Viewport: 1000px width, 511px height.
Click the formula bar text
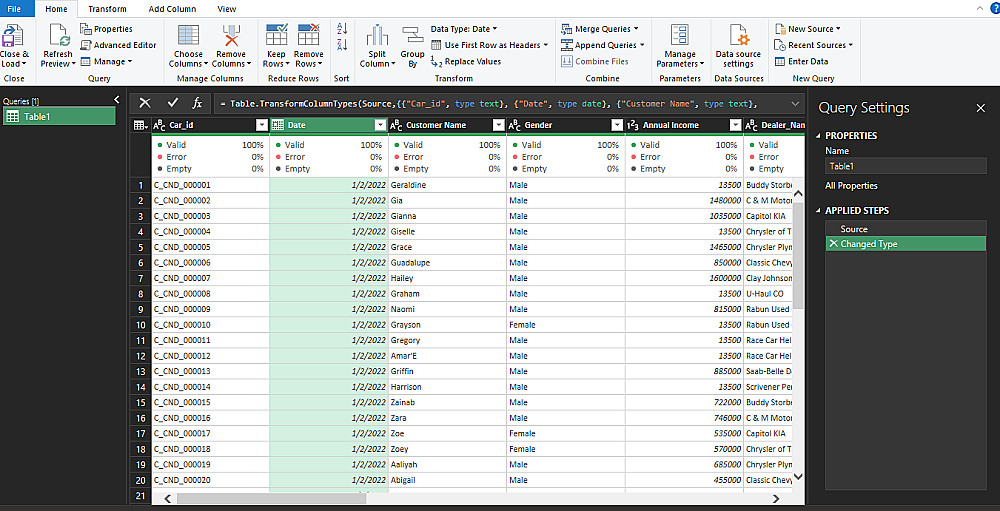tap(489, 103)
